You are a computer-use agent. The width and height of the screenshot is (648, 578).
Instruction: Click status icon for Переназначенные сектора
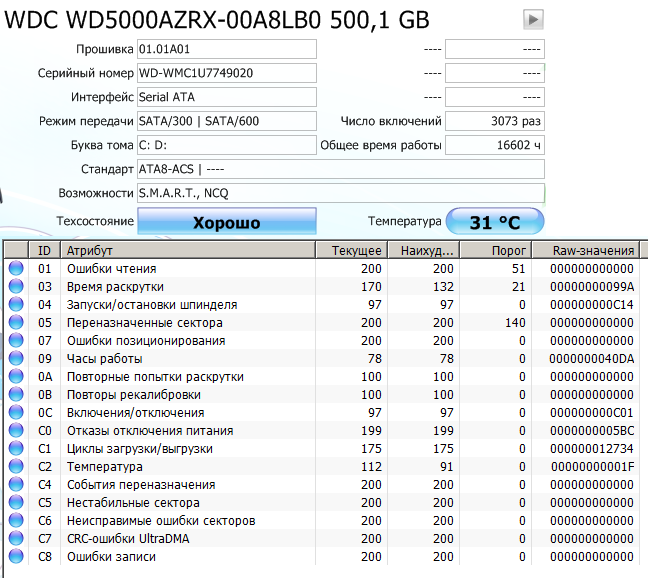pos(16,322)
